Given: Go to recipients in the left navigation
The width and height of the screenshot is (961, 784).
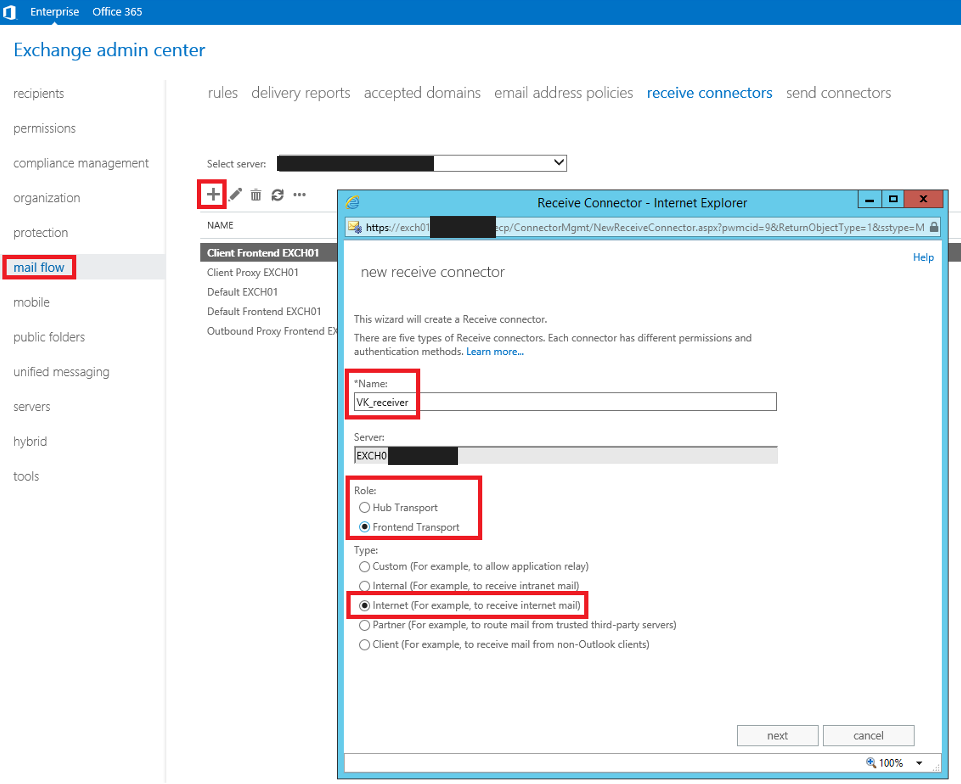Looking at the screenshot, I should [39, 94].
